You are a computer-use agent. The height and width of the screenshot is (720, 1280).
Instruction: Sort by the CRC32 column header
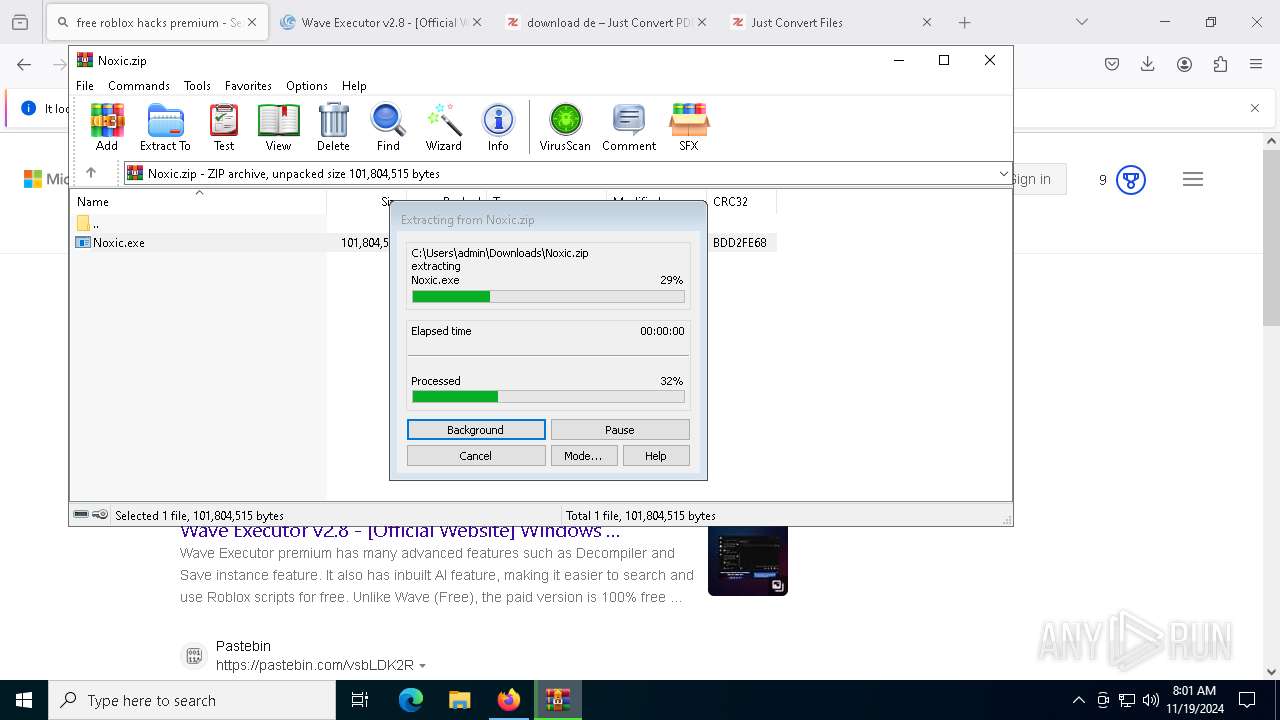tap(741, 201)
